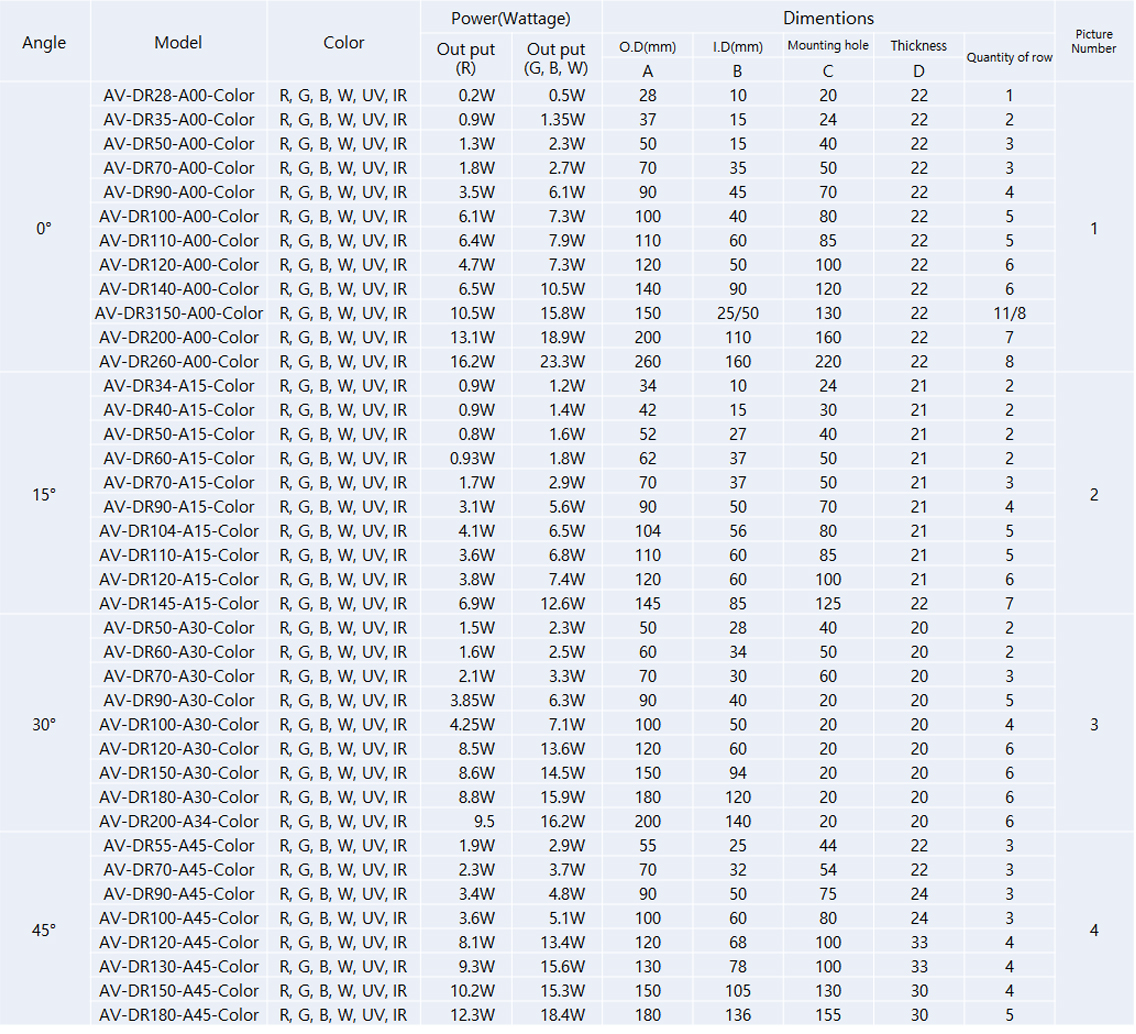The height and width of the screenshot is (1034, 1136).
Task: Select the AV-DR200-A34-Color model cell
Action: [x=178, y=822]
